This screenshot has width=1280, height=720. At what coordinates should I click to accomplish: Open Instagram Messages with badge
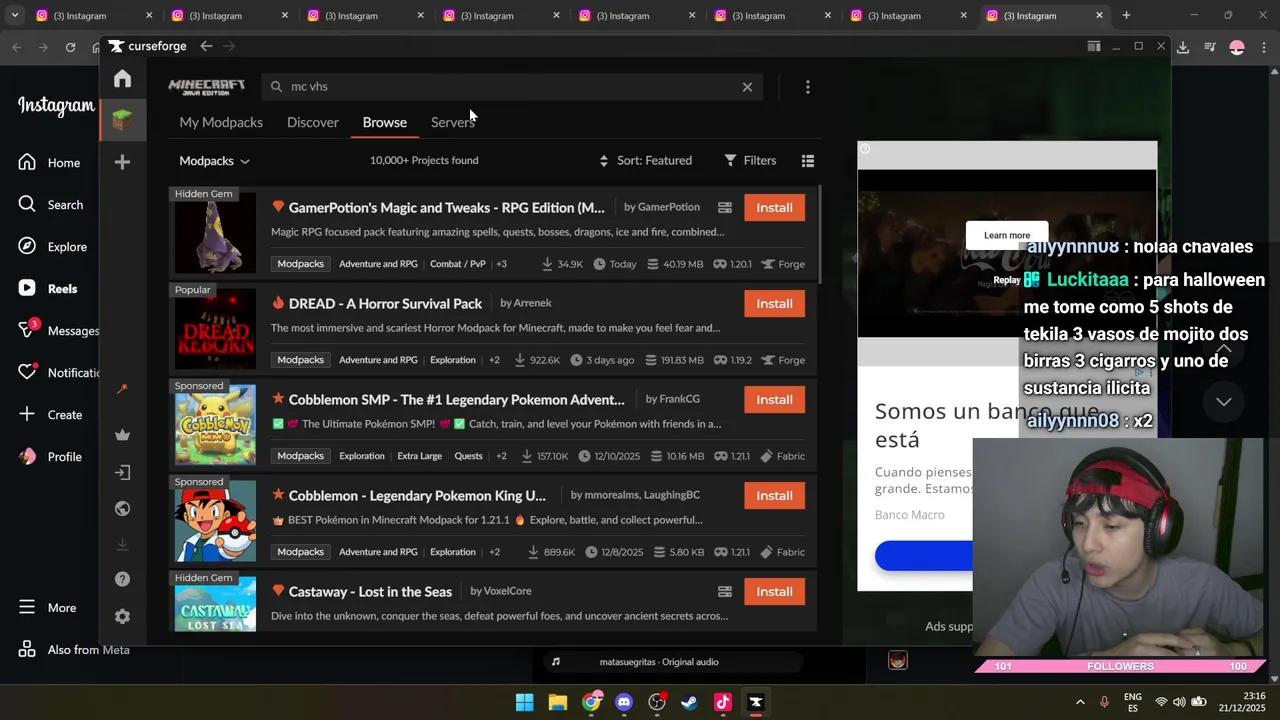pyautogui.click(x=57, y=331)
